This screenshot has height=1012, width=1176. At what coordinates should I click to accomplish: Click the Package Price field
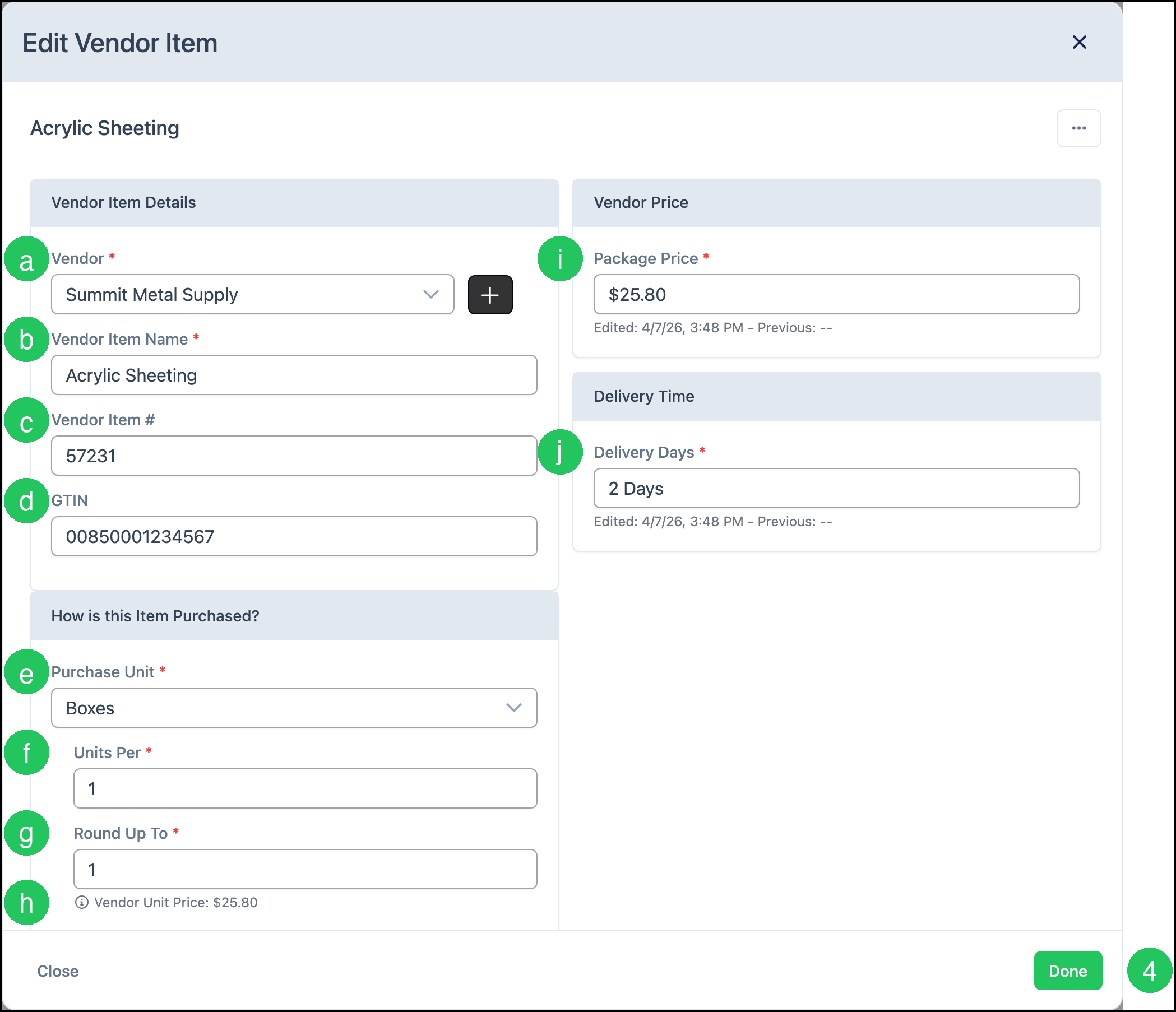836,294
